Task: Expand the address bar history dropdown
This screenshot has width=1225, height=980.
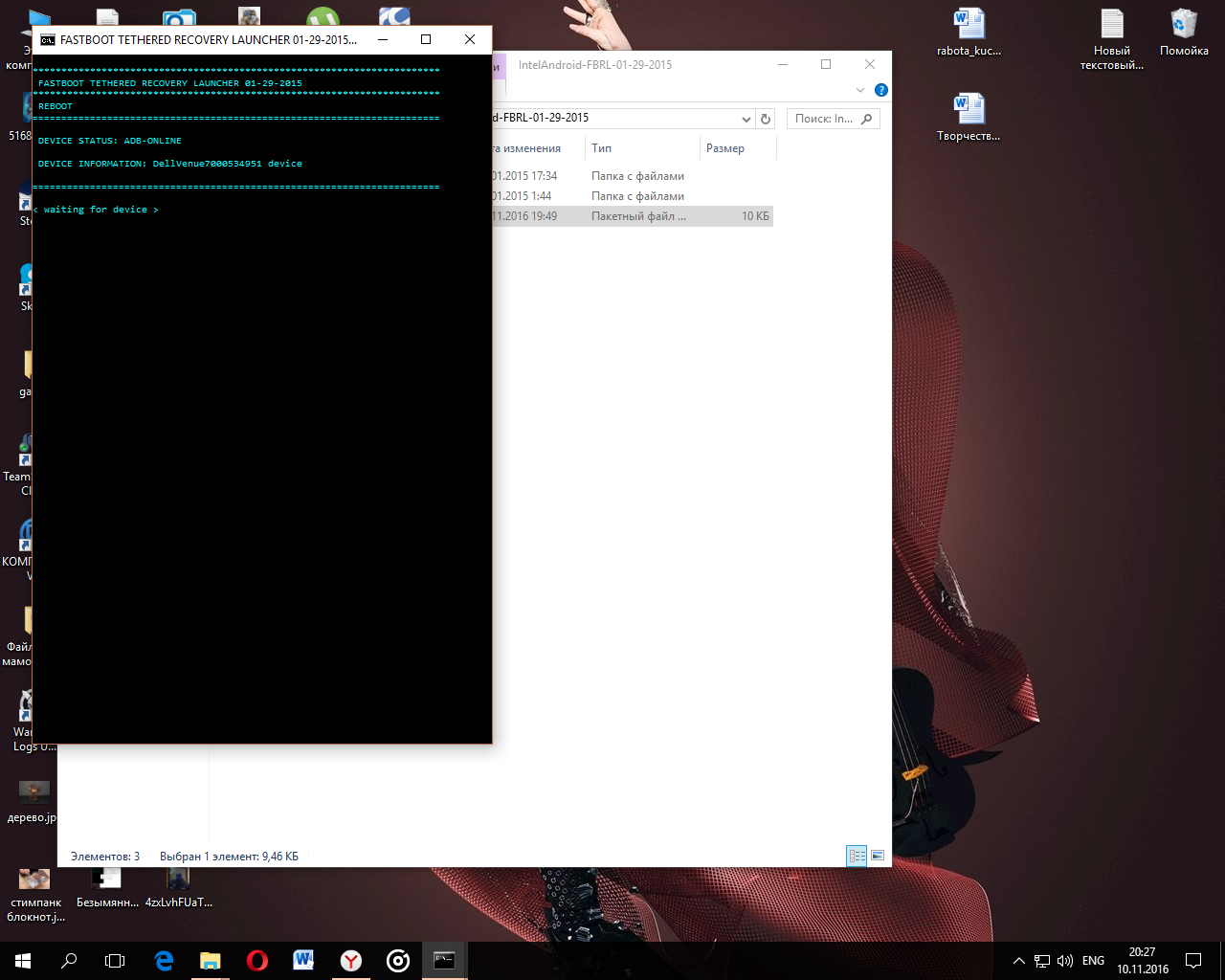Action: 746,119
